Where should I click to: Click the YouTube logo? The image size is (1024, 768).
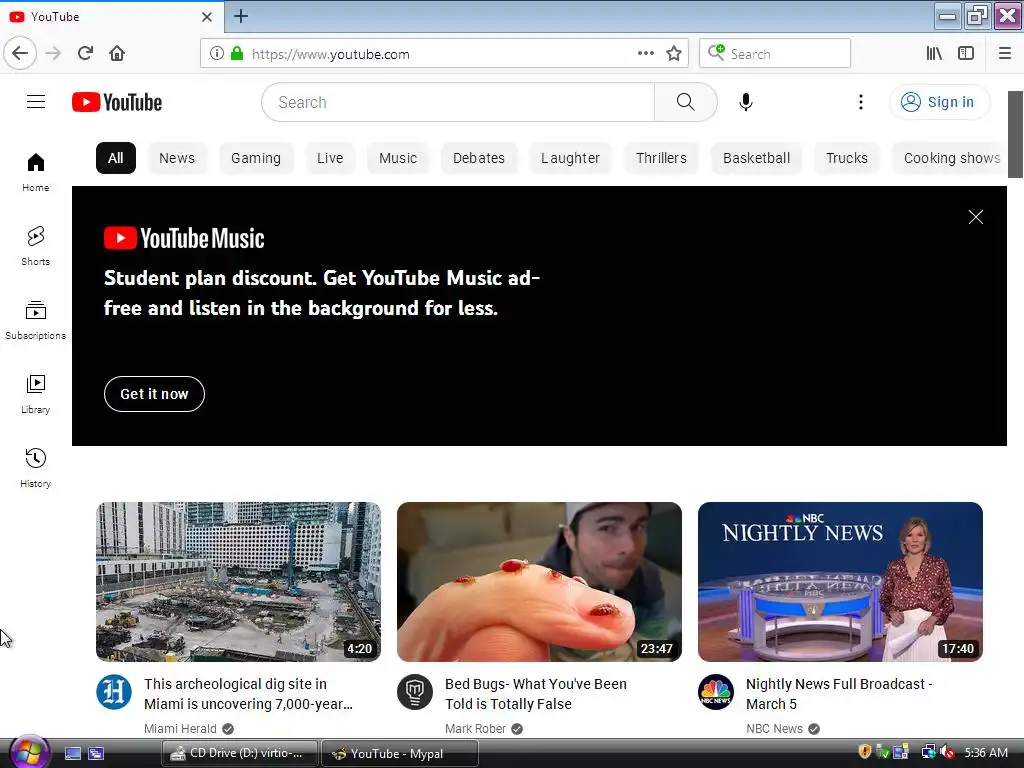(x=117, y=102)
